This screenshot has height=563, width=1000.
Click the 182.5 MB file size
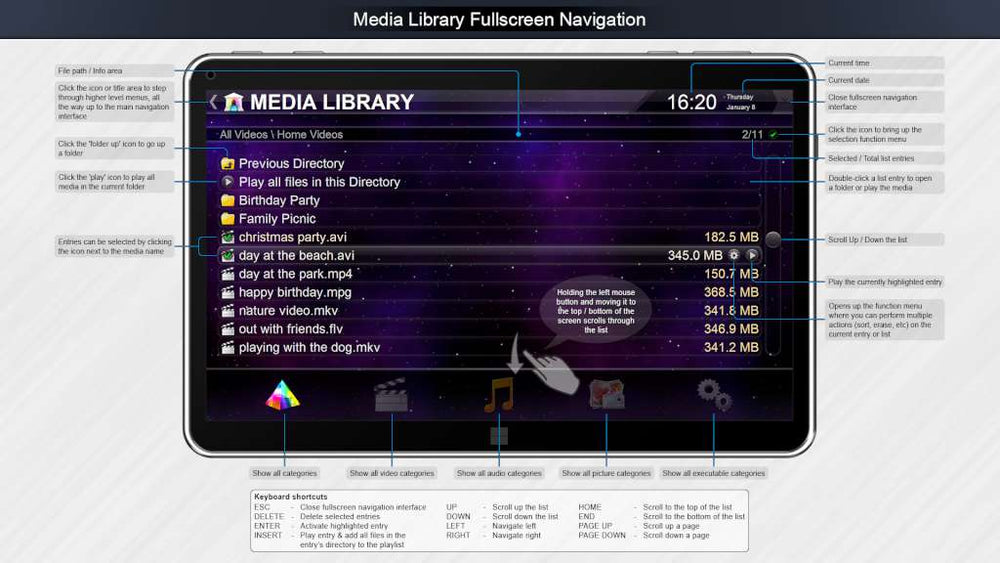(732, 237)
